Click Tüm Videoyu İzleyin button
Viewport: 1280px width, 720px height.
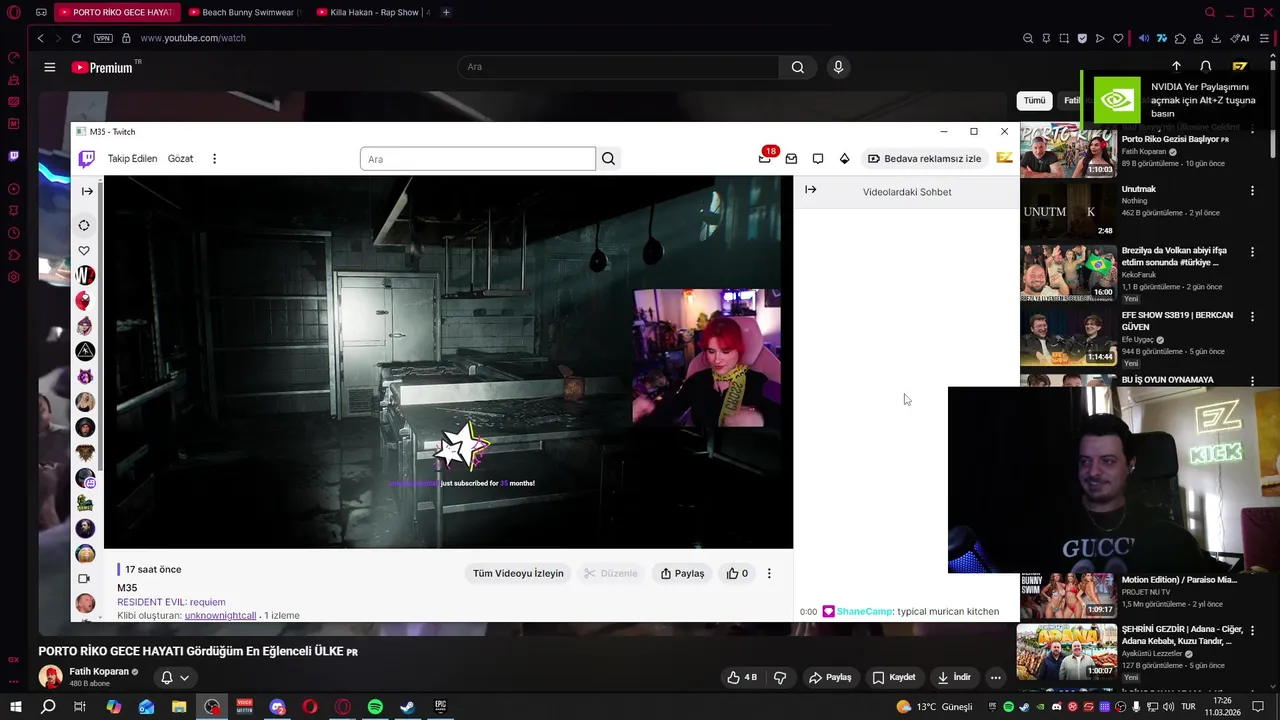click(x=518, y=573)
